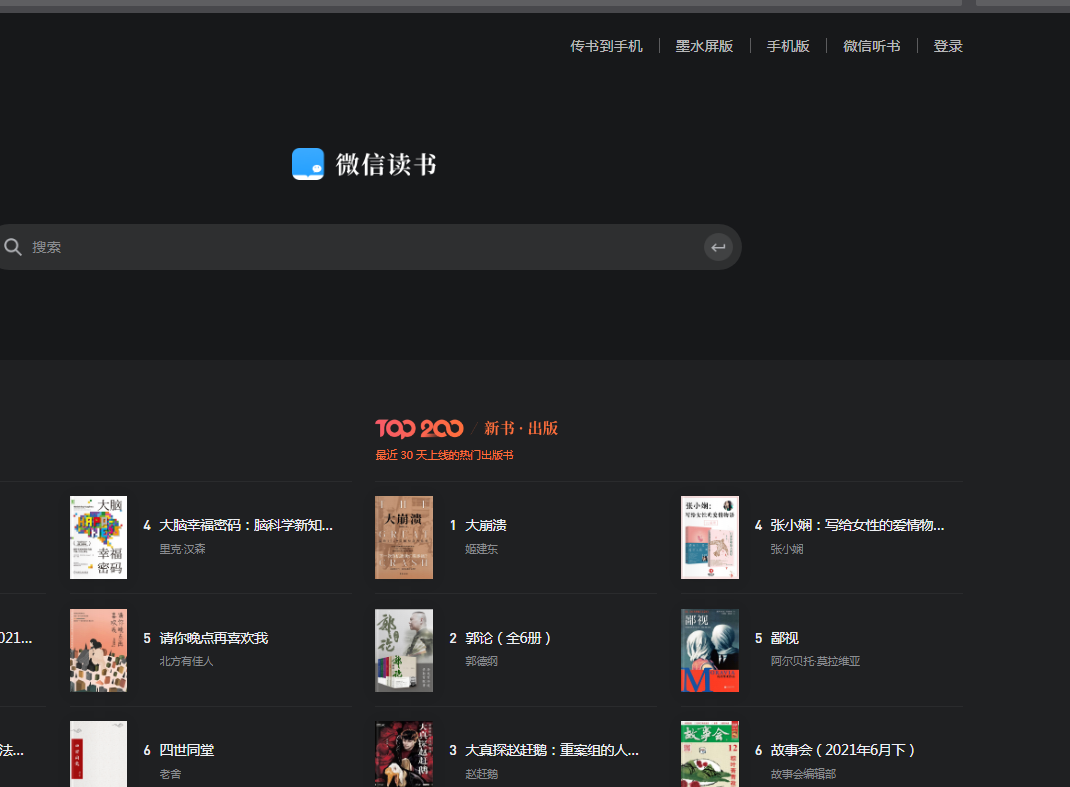Click author 姬建东
Viewport: 1070px width, 787px height.
click(481, 549)
